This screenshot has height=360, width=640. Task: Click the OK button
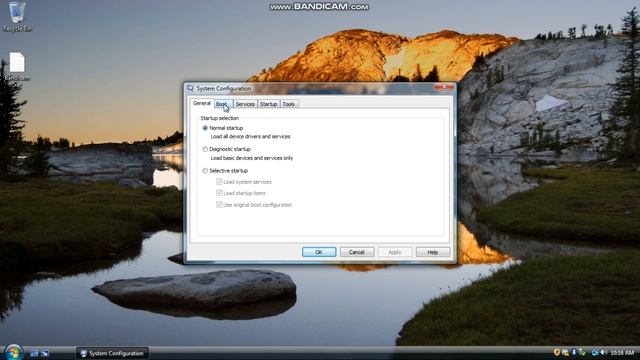pos(319,252)
